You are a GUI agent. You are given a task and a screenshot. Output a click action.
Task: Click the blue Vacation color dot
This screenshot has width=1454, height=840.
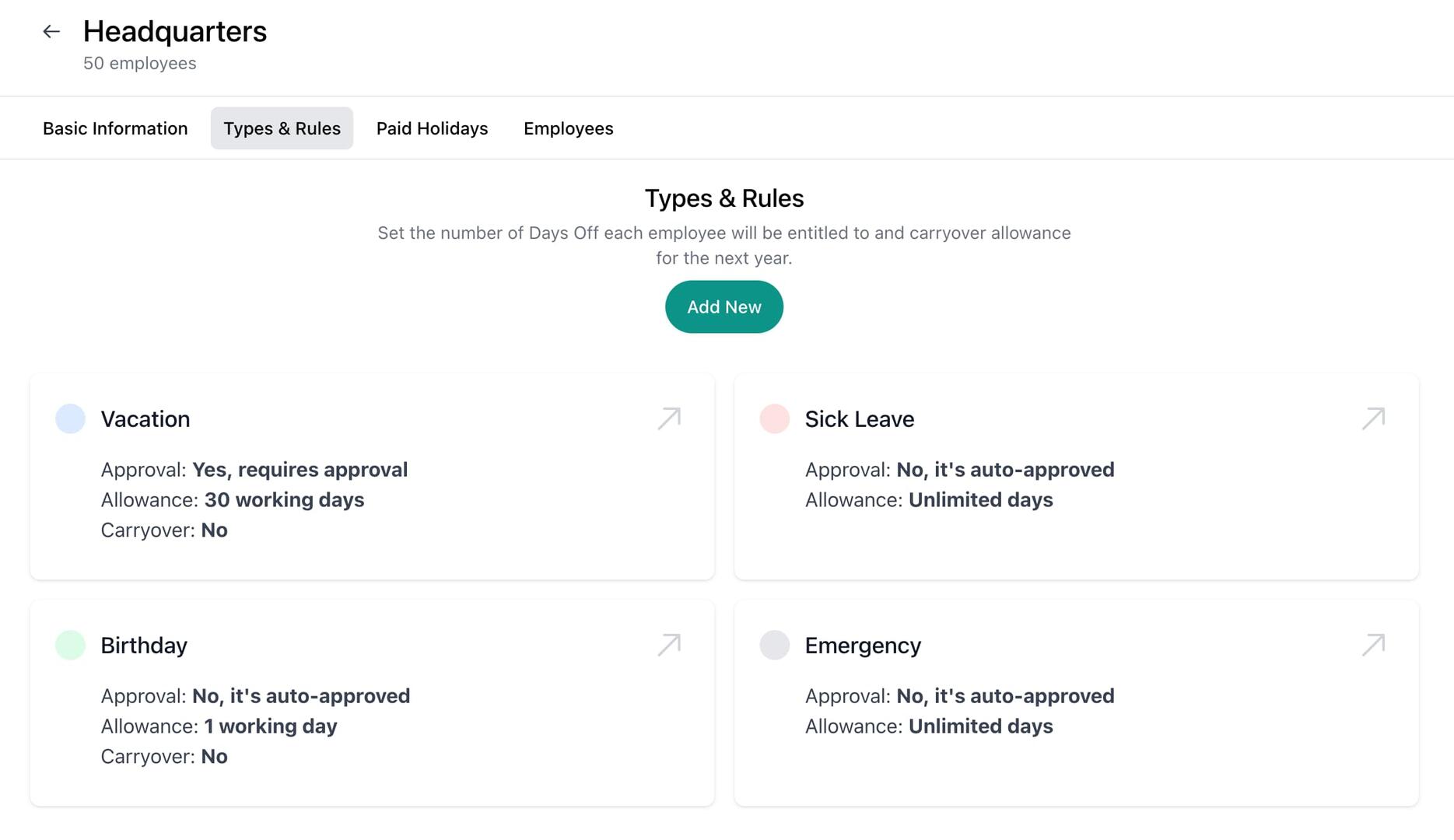[x=70, y=418]
